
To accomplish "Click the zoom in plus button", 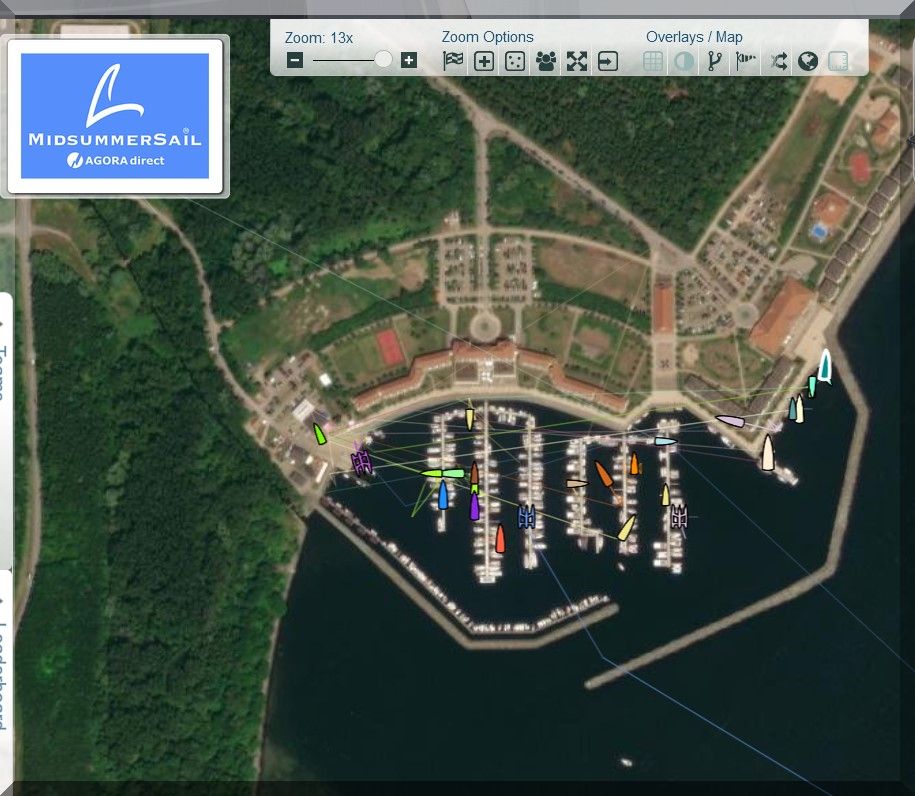I will tap(408, 61).
